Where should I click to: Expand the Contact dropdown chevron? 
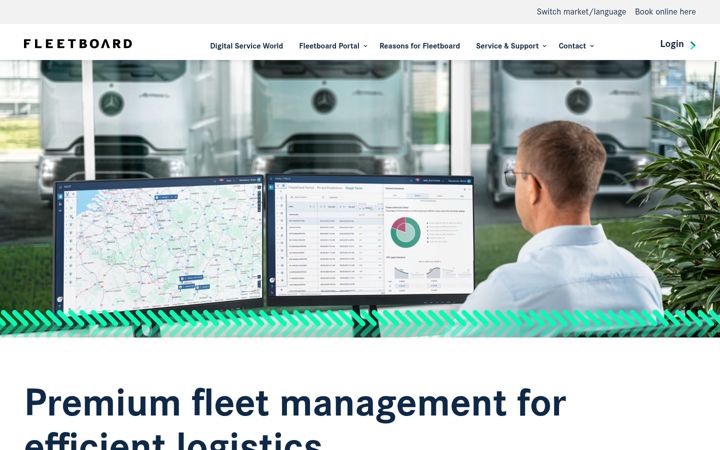tap(592, 46)
